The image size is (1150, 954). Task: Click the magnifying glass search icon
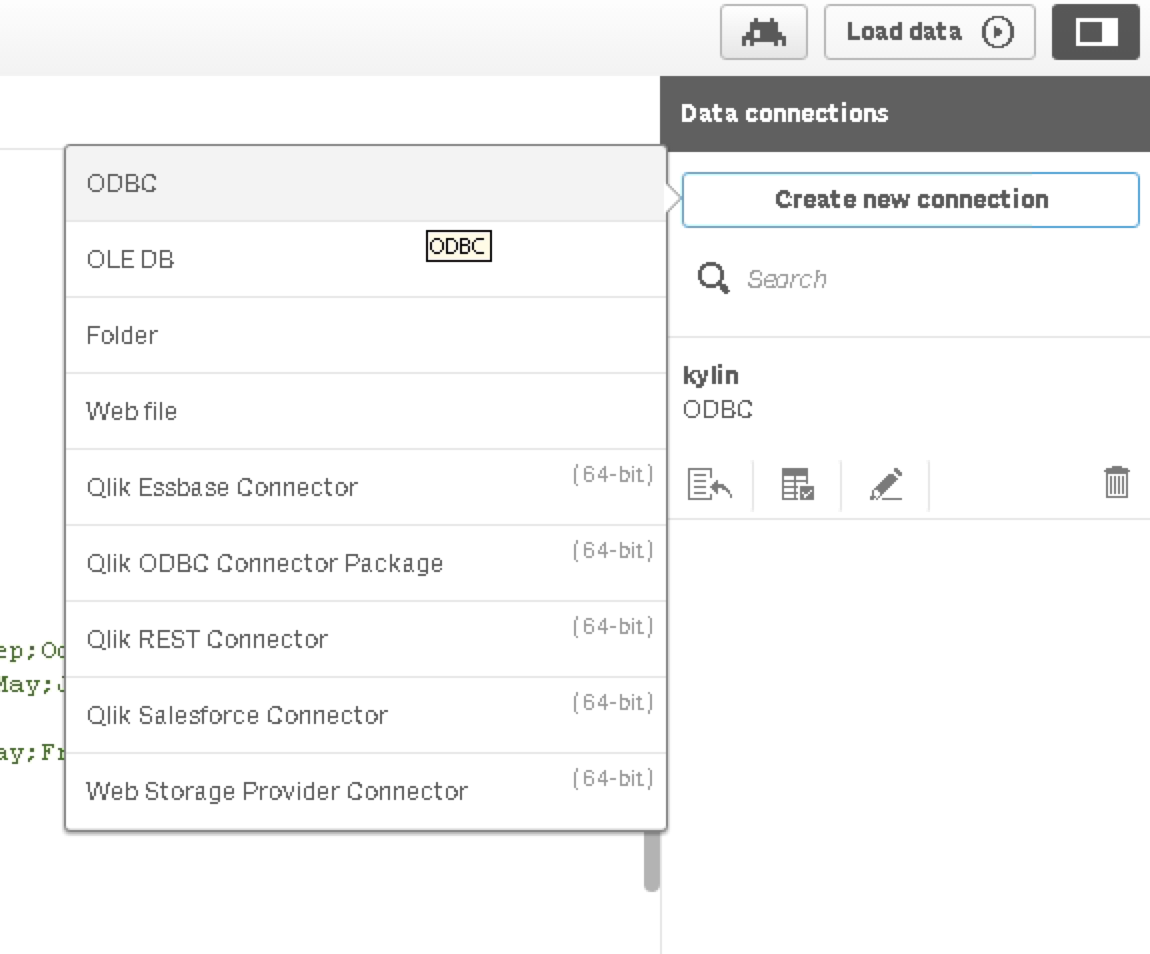[713, 278]
